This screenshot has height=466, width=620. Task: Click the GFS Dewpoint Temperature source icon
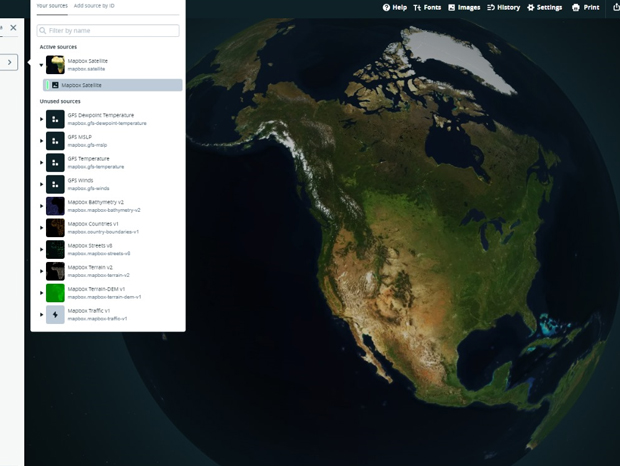point(55,119)
